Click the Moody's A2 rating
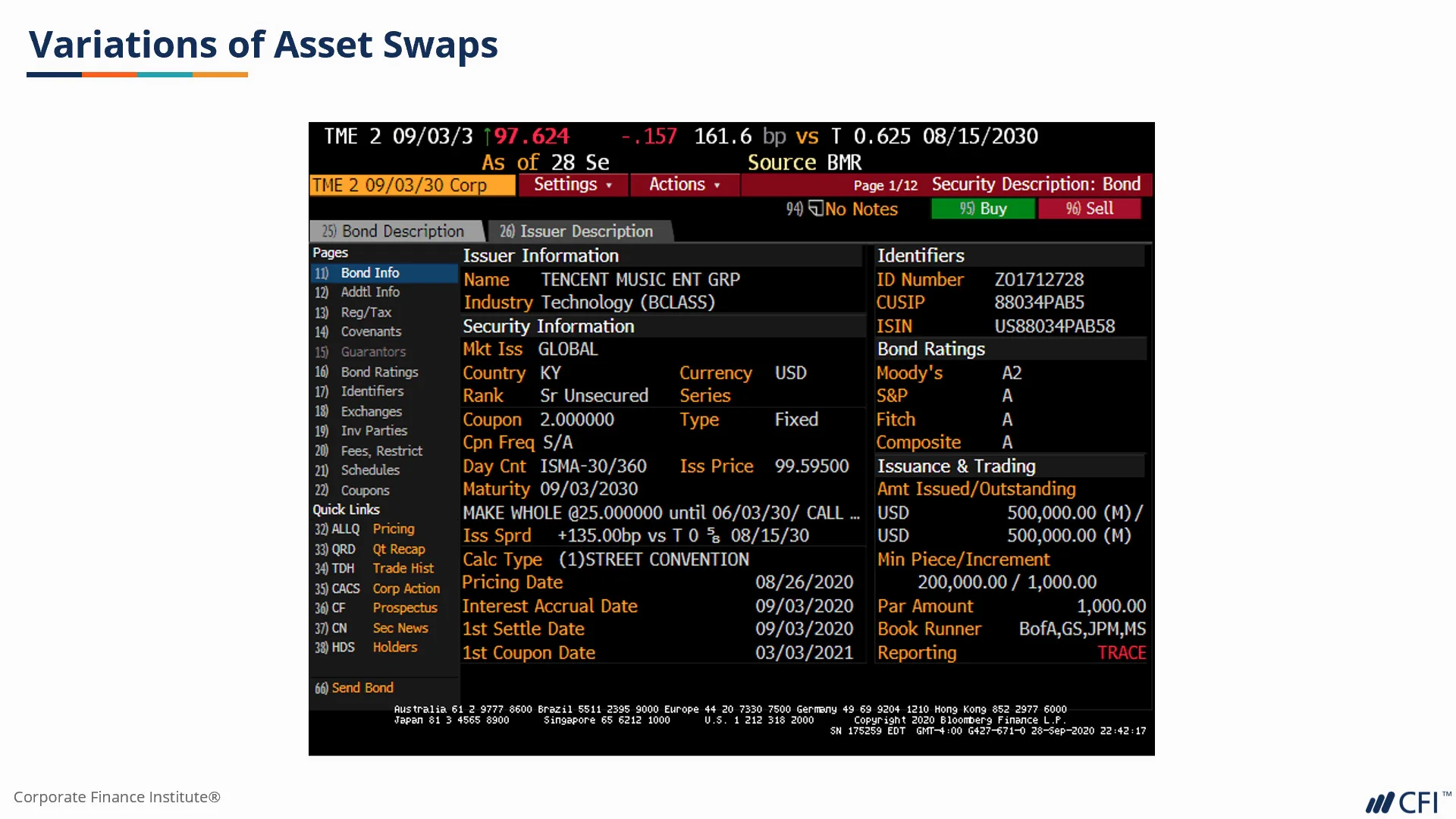This screenshot has width=1456, height=819. pyautogui.click(x=1012, y=373)
